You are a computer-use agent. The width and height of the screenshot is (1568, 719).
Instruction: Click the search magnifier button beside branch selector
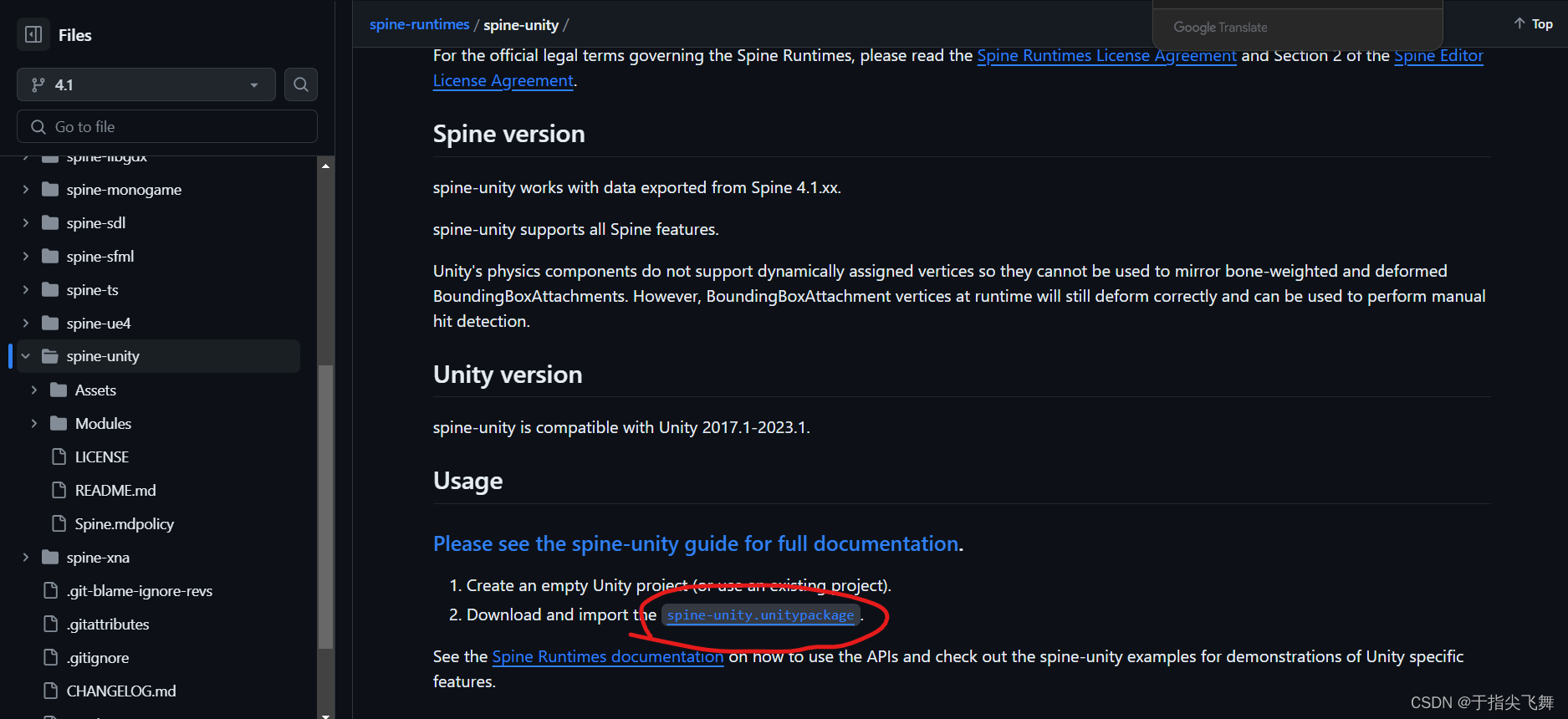301,84
